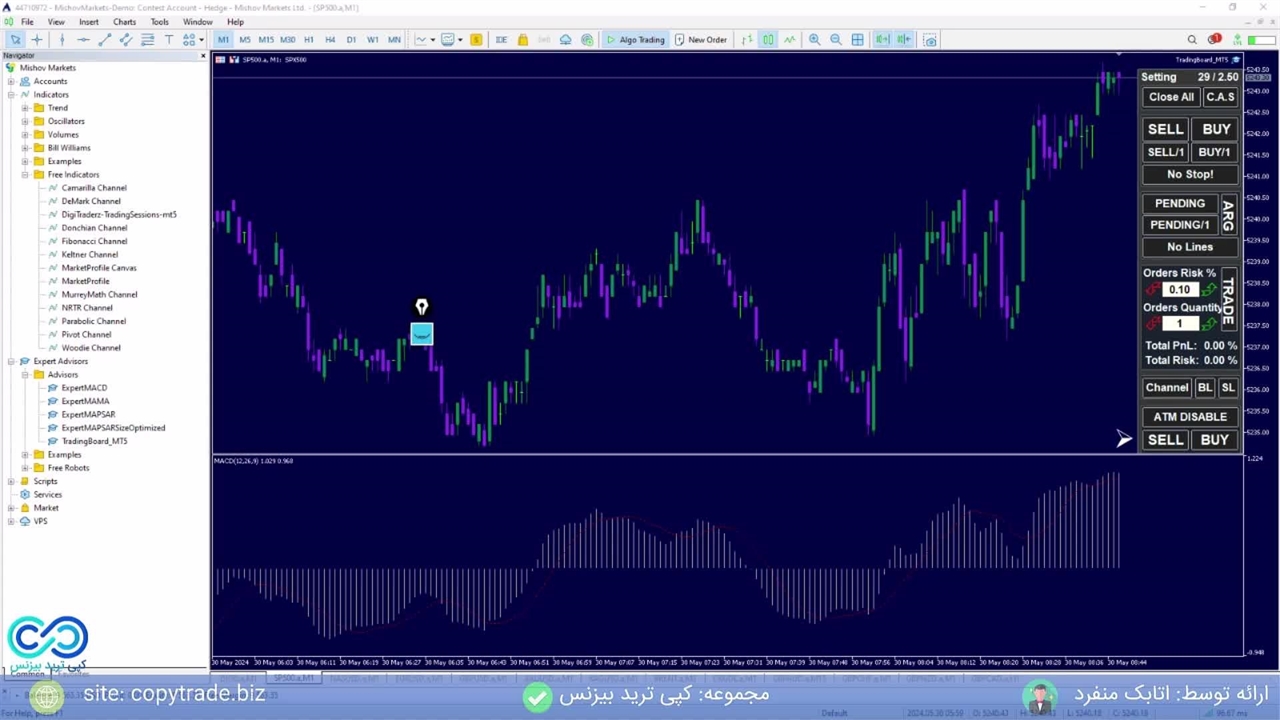
Task: Toggle the No Stop! option
Action: point(1189,174)
